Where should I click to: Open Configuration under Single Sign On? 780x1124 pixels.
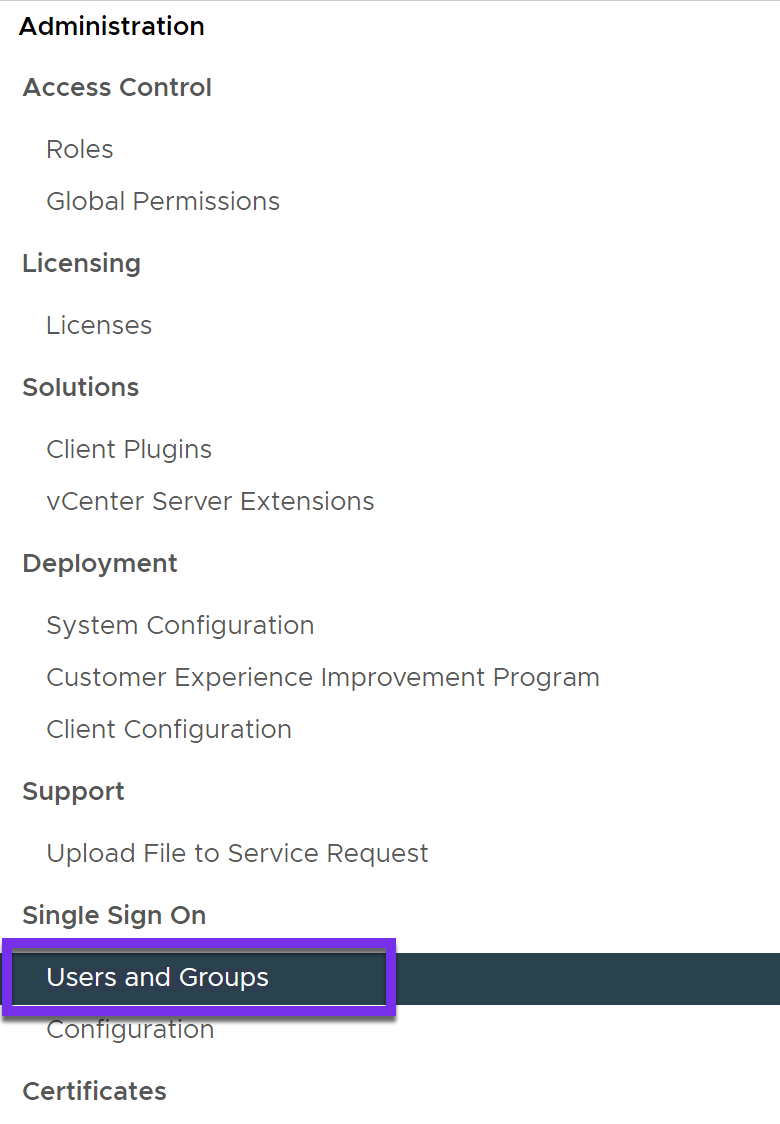pos(130,1030)
